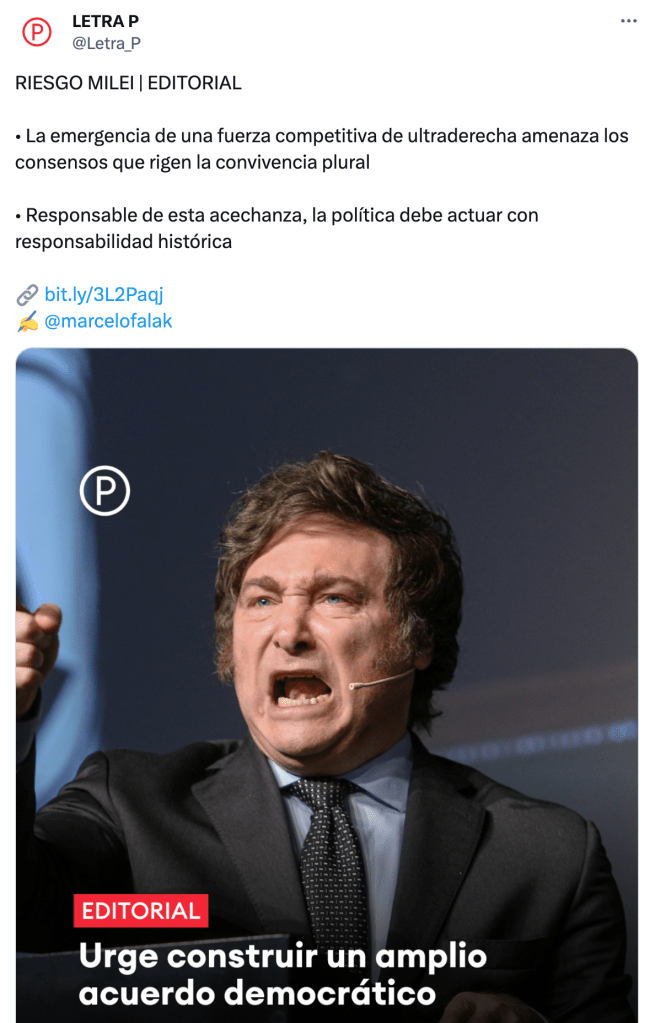Click the chain link emoji icon
The width and height of the screenshot is (655, 1023).
tap(27, 295)
